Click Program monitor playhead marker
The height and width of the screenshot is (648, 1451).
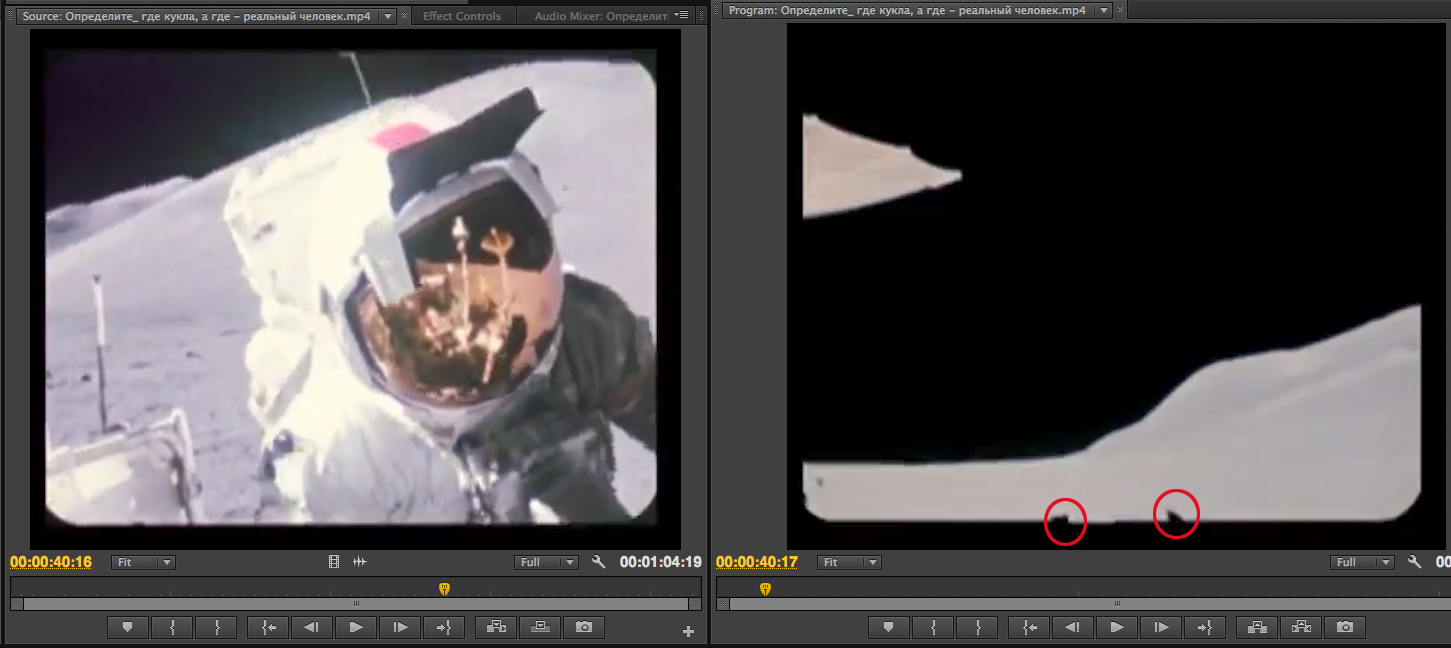[765, 589]
